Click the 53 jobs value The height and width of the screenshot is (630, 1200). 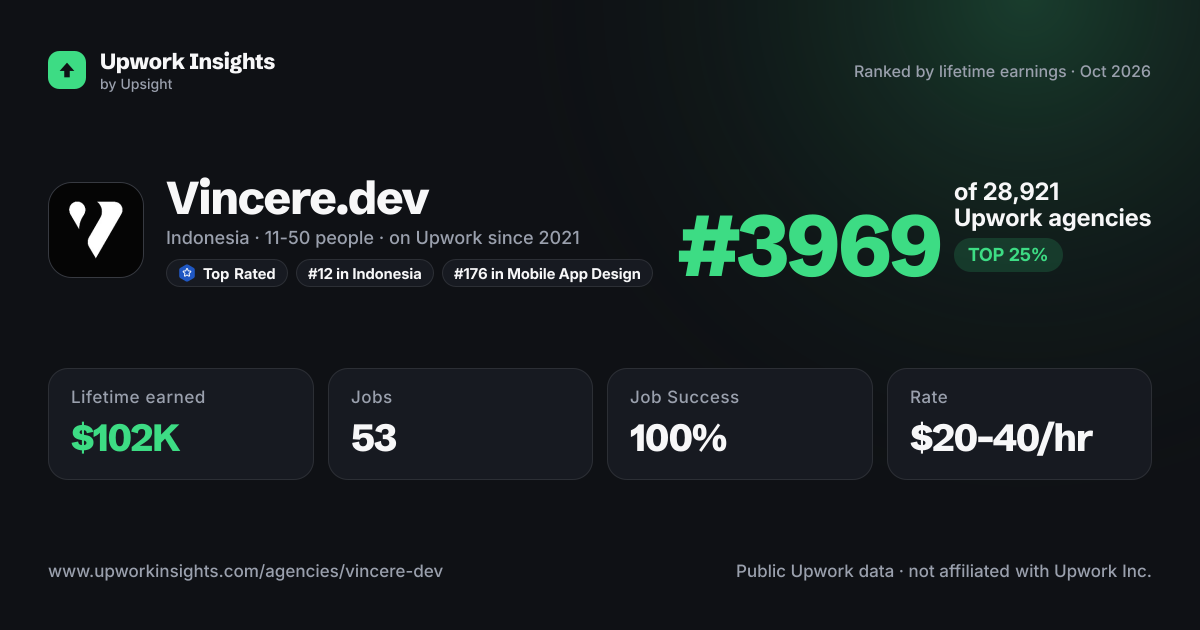click(374, 438)
